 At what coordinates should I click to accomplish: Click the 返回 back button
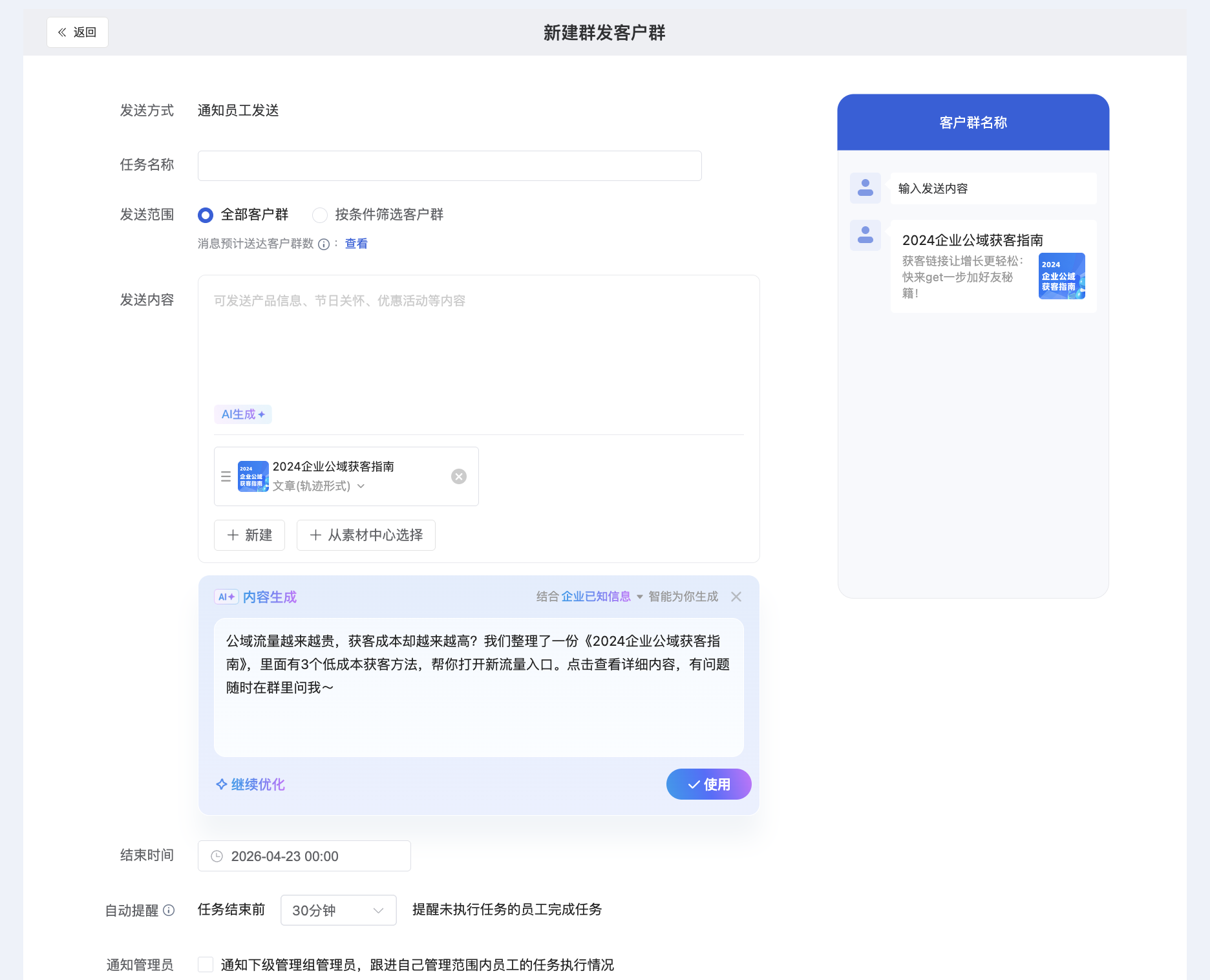(x=77, y=32)
